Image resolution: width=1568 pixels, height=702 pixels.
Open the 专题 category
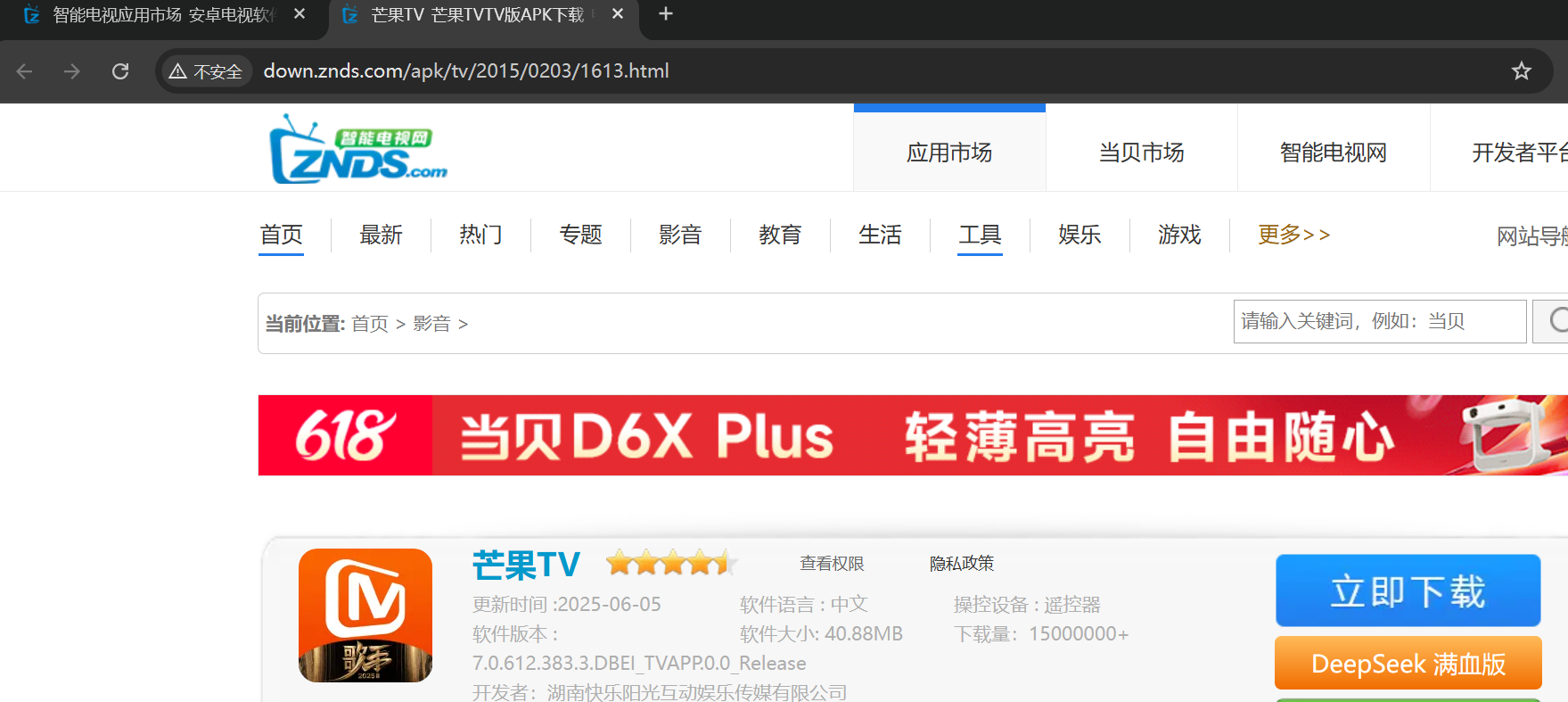(580, 235)
